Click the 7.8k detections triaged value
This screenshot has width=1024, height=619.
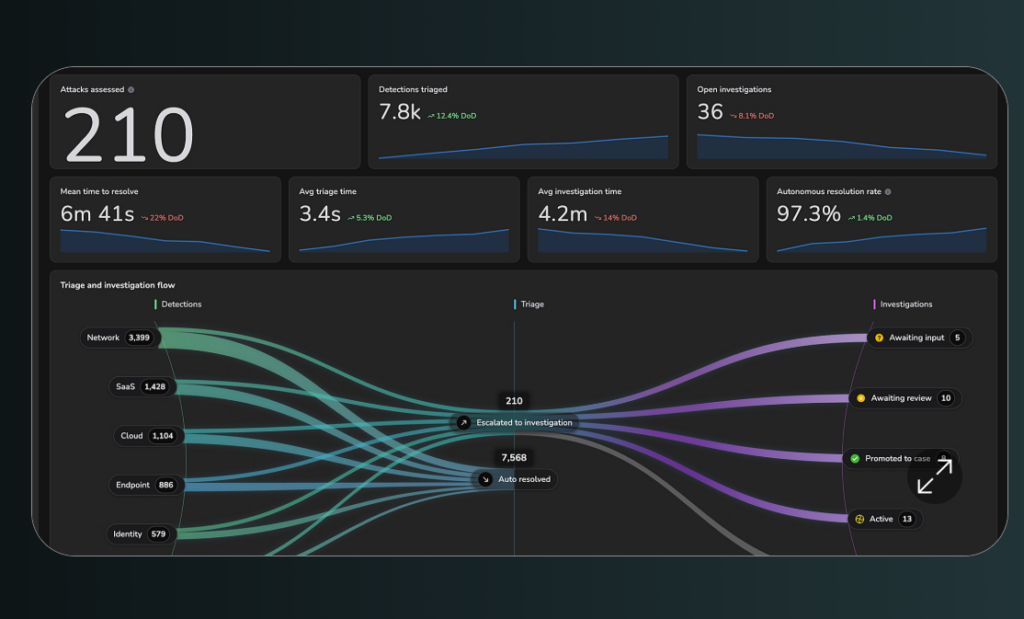[400, 112]
